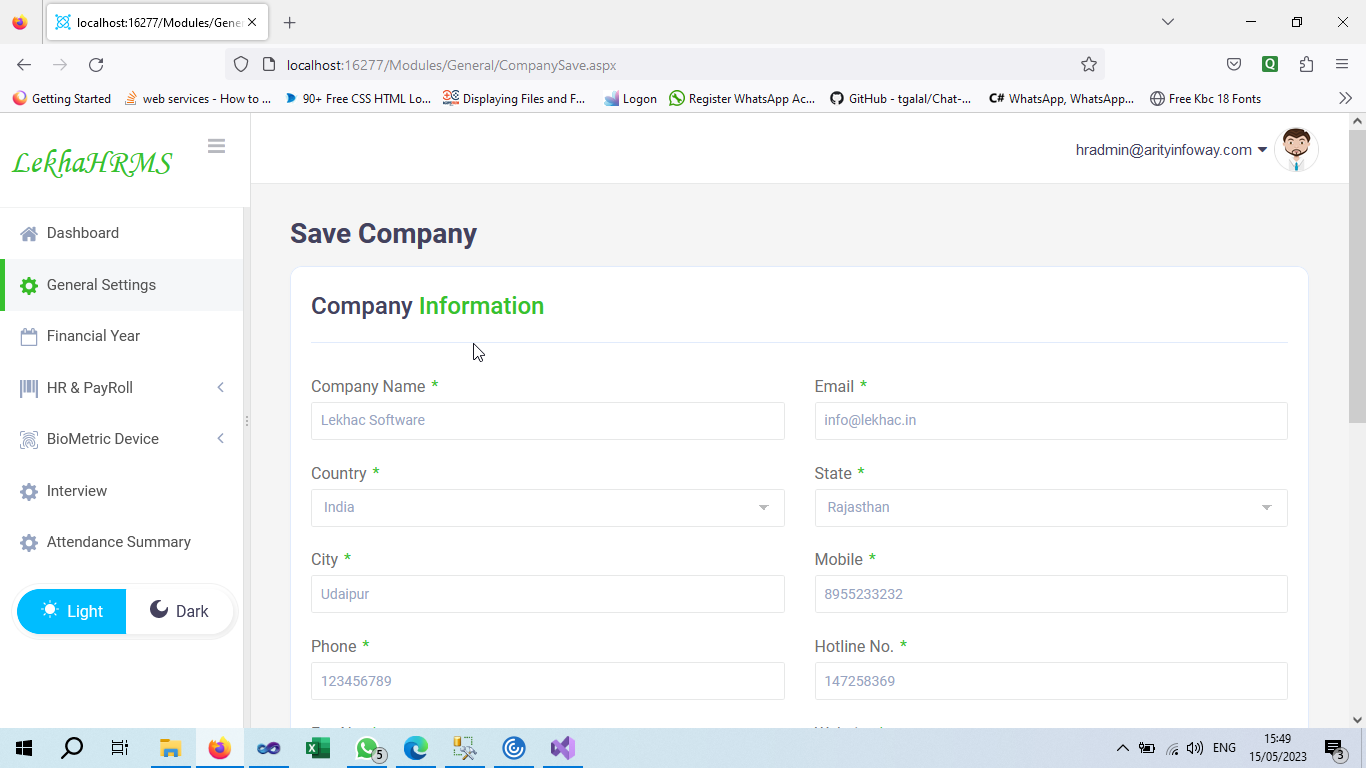Click the Financial Year calendar icon
This screenshot has height=768, width=1366.
(29, 336)
